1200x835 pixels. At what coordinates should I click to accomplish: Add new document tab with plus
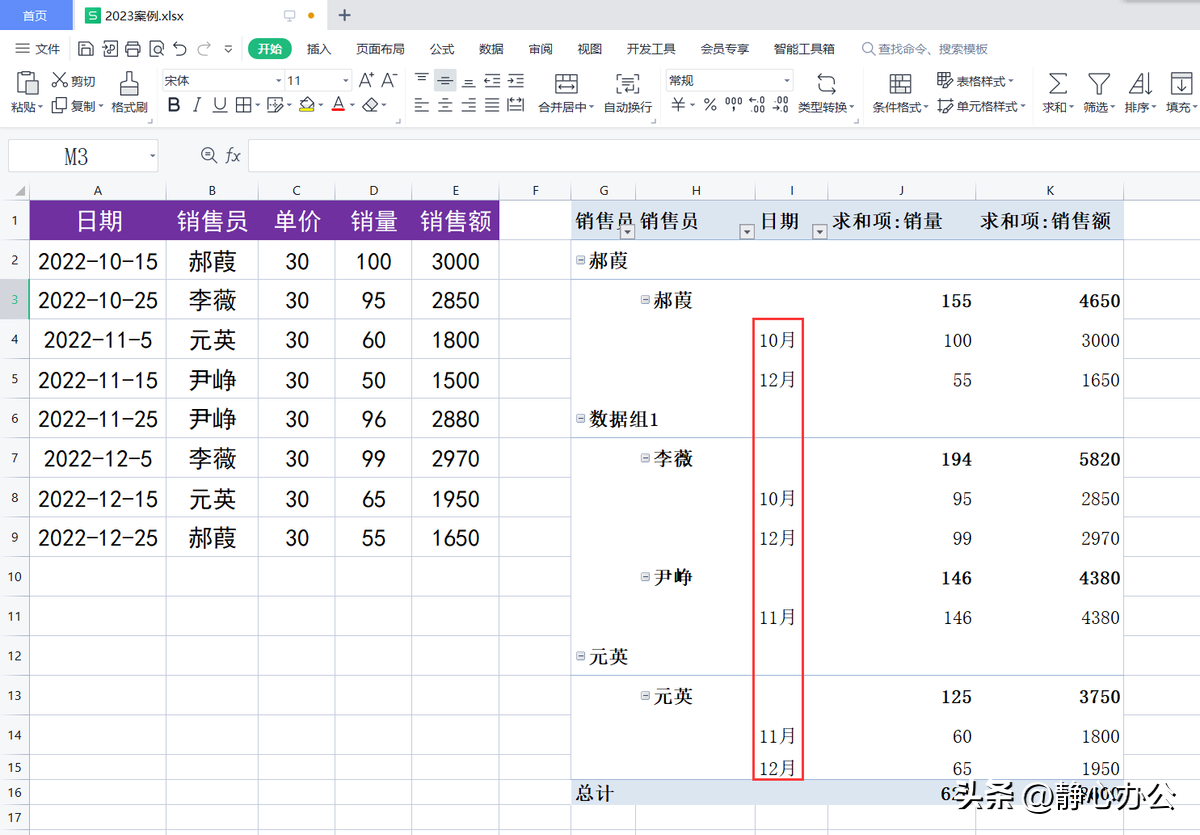(x=345, y=15)
